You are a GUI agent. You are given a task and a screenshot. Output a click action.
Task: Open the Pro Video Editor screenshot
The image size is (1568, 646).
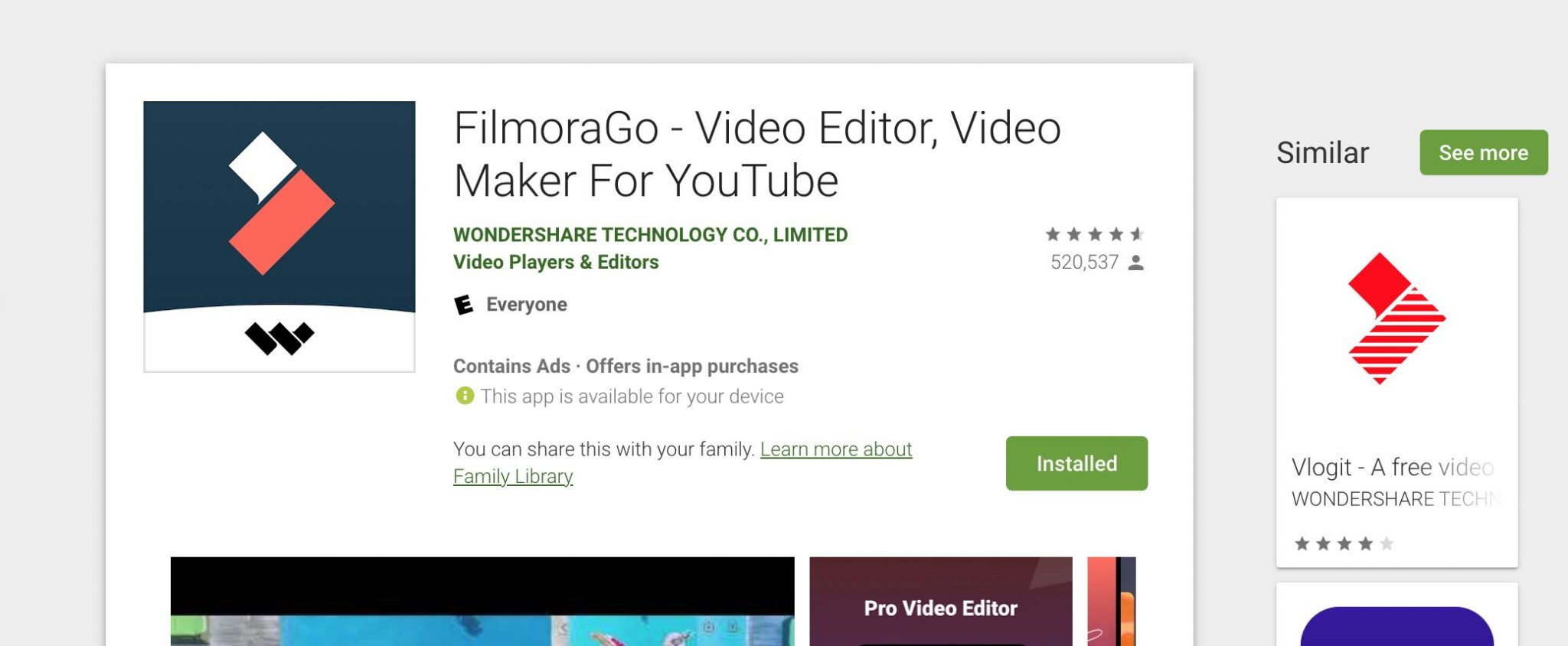(941, 602)
